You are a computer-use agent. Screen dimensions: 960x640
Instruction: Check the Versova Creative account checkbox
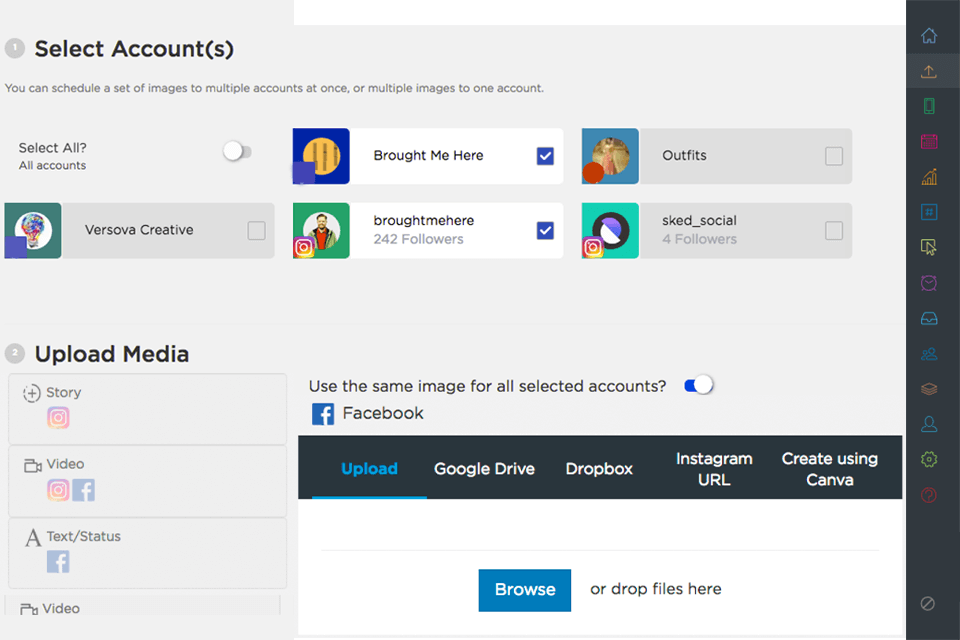257,231
